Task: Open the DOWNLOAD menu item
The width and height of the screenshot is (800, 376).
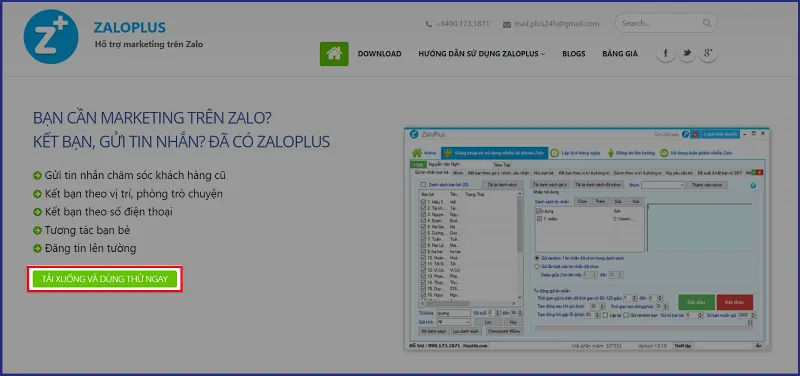Action: pyautogui.click(x=379, y=54)
